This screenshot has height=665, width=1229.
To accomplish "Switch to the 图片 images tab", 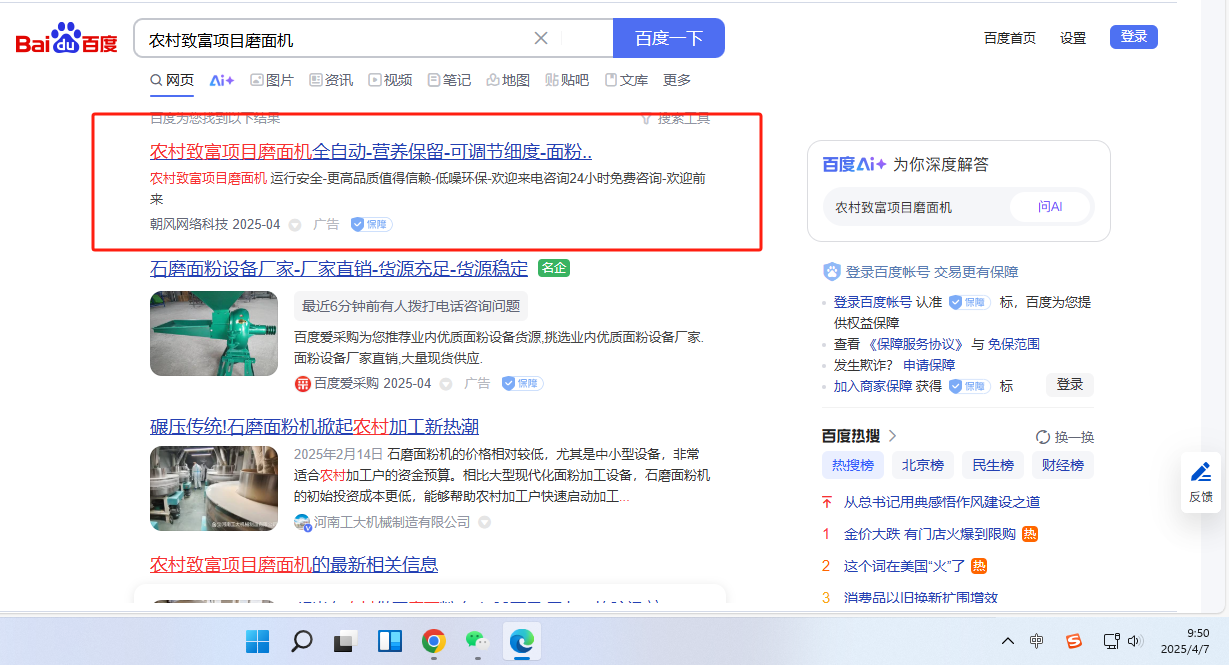I will 271,80.
